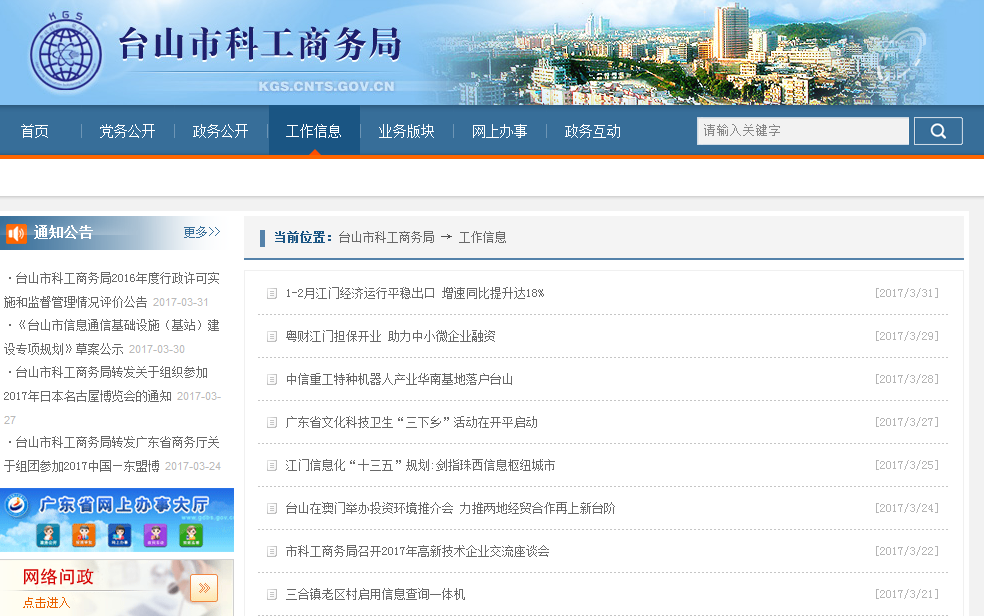Click 台山市科工商务局 breadcrumb link
Screen dimensions: 984x616
tap(386, 238)
